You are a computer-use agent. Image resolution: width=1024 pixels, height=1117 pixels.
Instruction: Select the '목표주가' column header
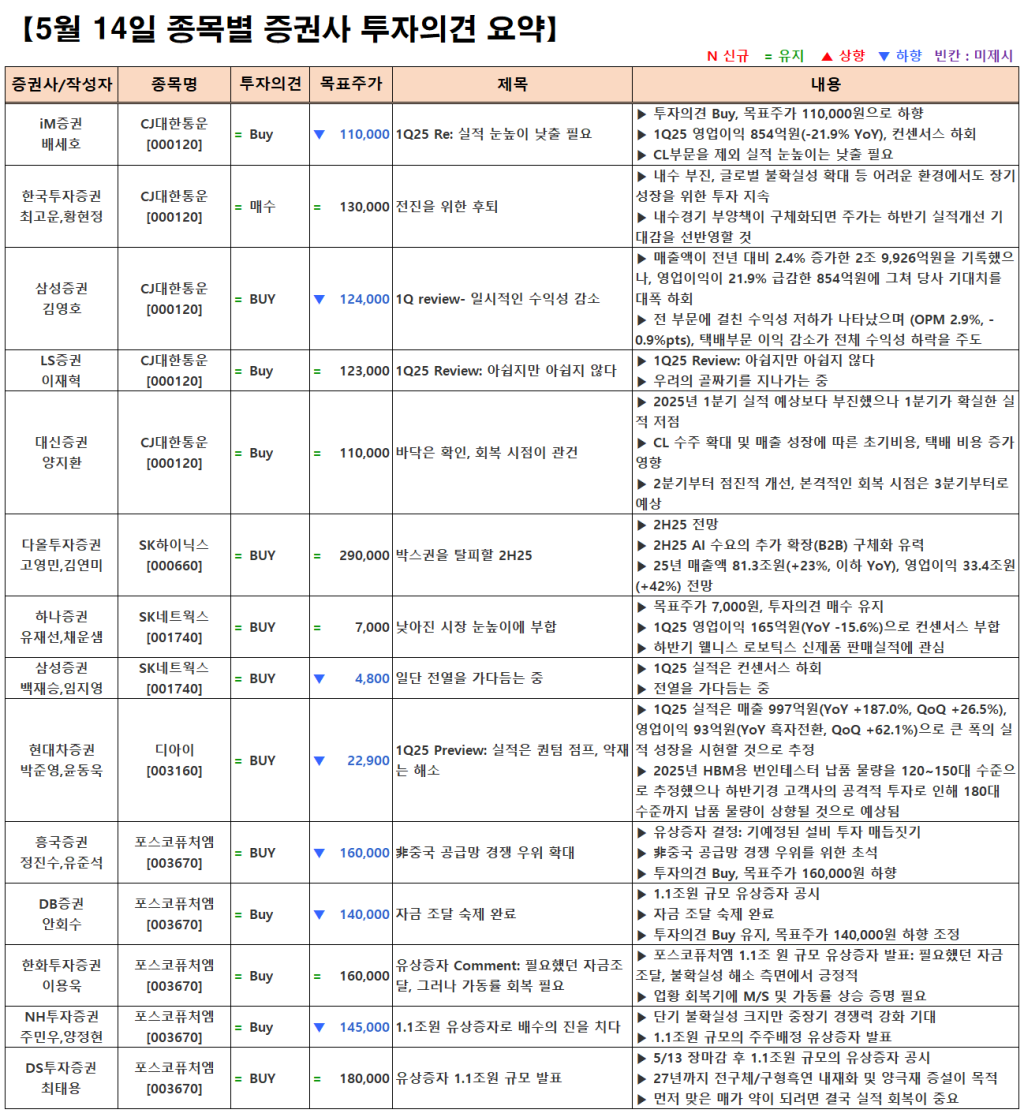pos(351,85)
